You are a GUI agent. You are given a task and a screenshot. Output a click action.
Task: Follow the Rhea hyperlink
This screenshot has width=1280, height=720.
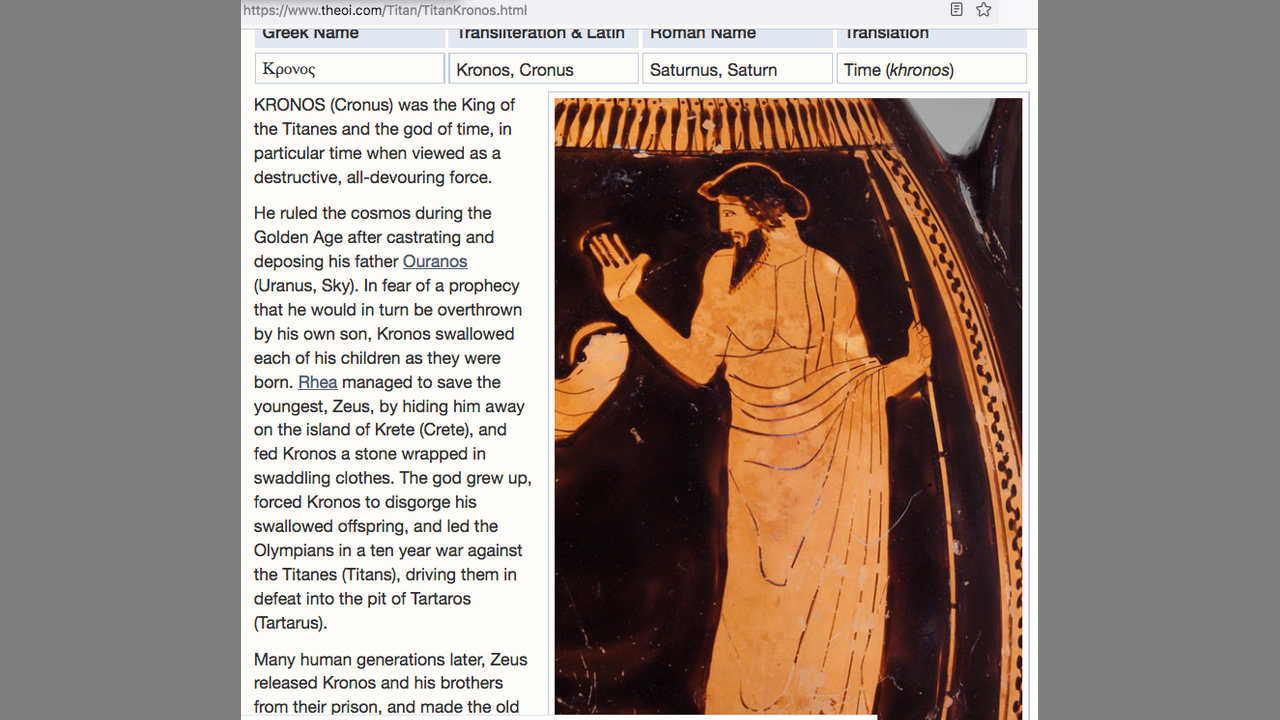(317, 382)
